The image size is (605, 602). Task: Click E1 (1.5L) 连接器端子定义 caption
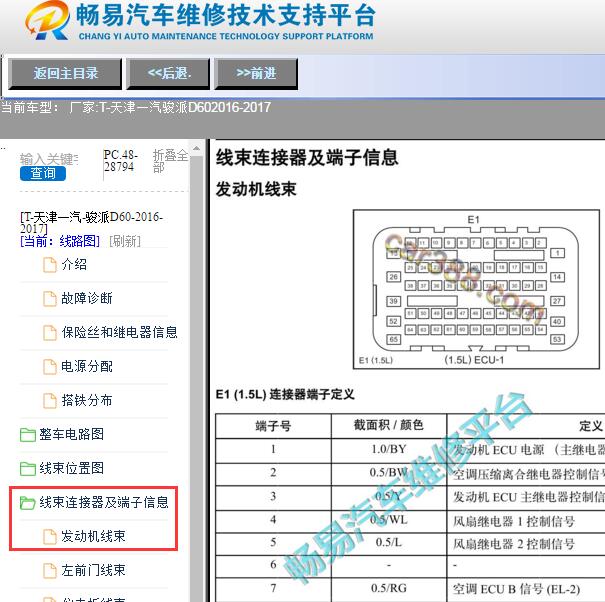point(285,394)
